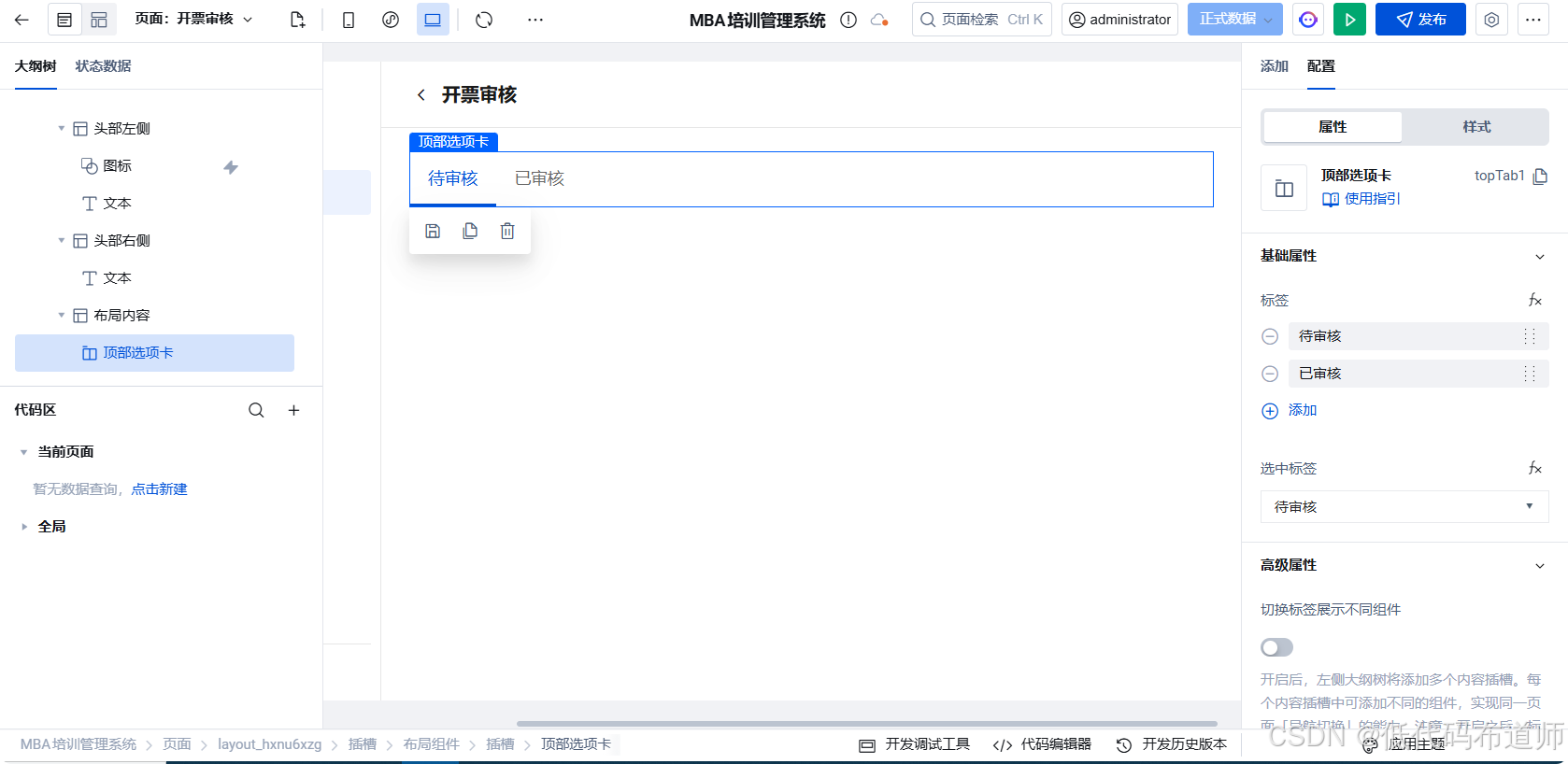Viewport: 1568px width, 764px height.
Task: Open 开发历史版本
Action: [x=1172, y=744]
